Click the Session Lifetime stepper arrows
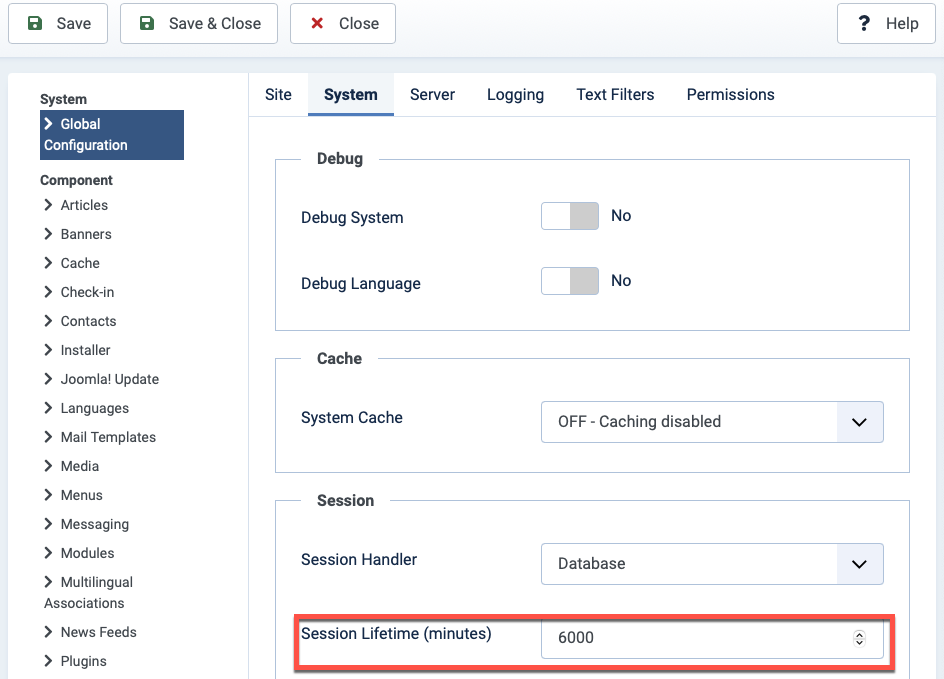 859,638
